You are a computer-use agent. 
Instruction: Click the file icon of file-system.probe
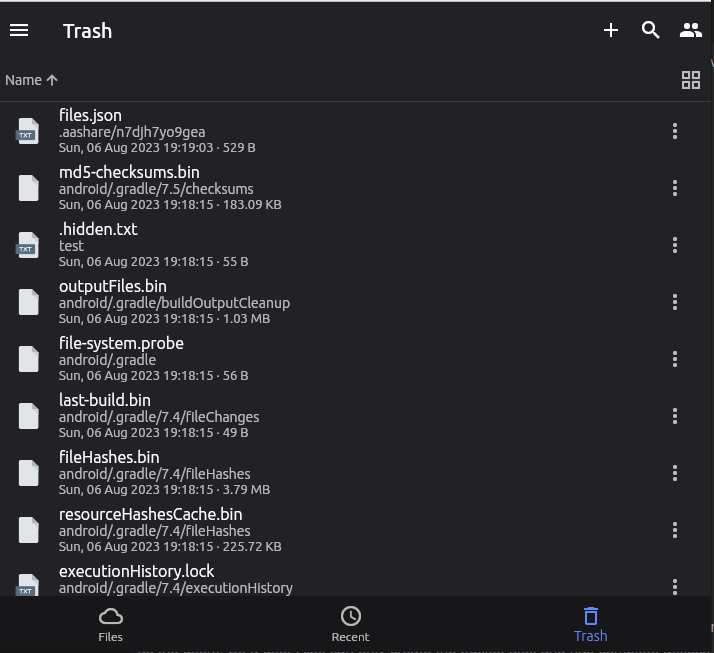point(28,359)
